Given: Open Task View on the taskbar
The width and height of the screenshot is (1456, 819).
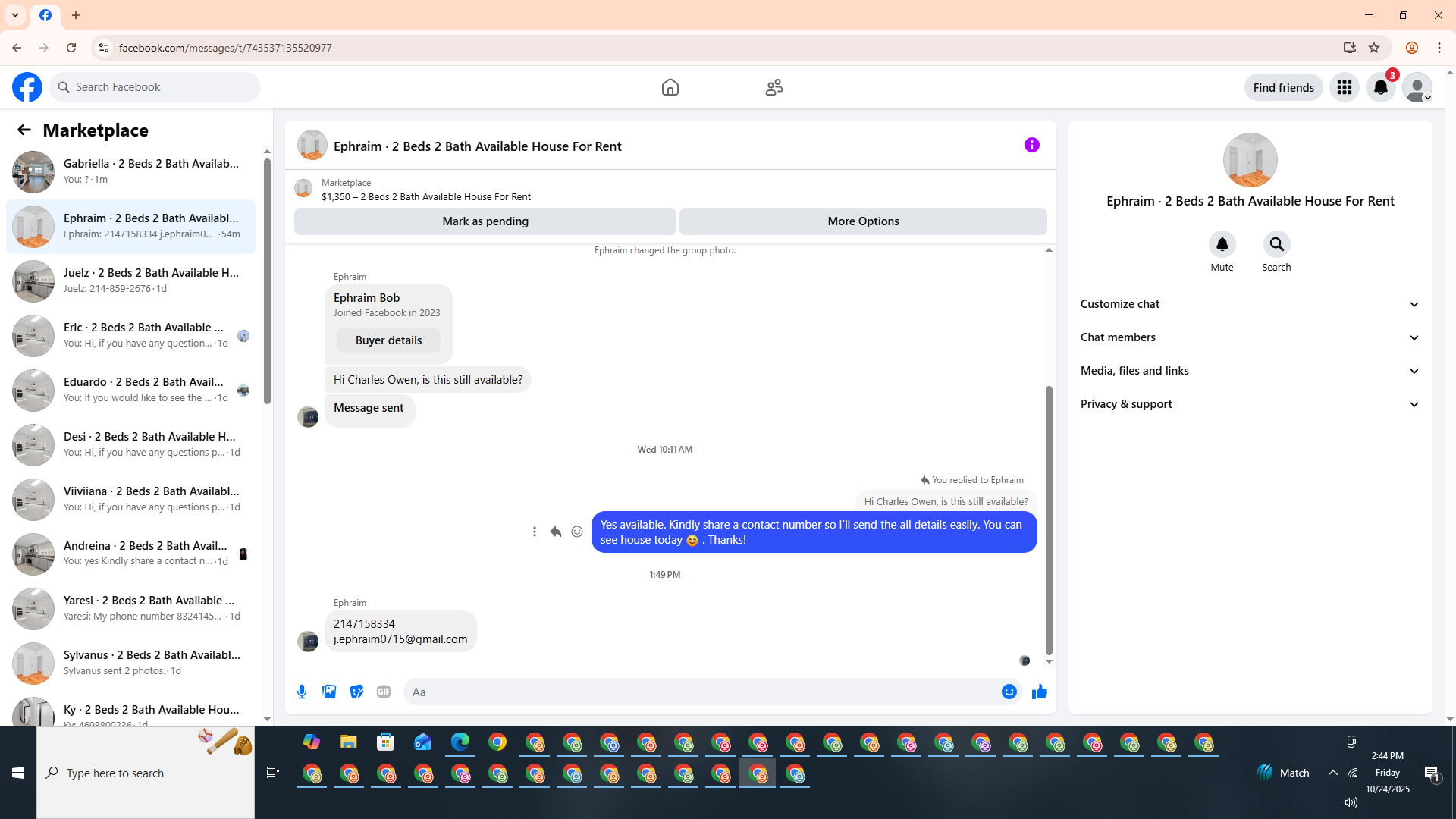Looking at the screenshot, I should [273, 773].
